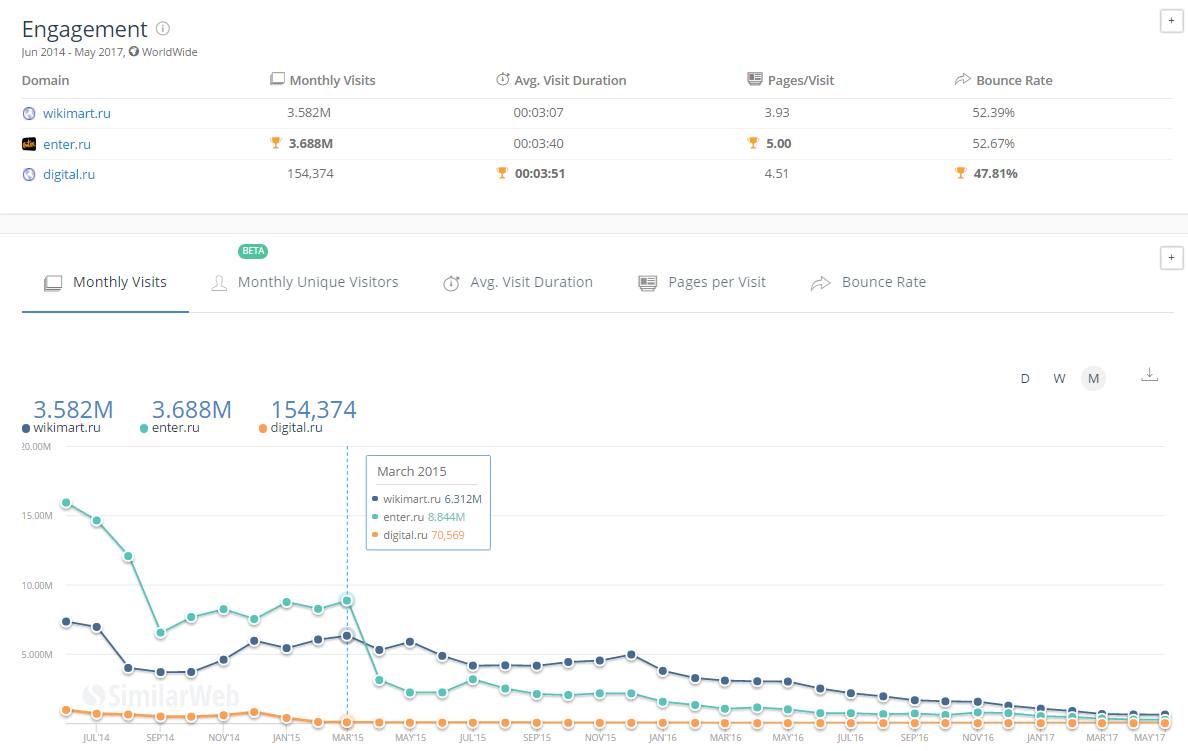
Task: Open the Bounce Rate chart tab
Action: (x=883, y=282)
